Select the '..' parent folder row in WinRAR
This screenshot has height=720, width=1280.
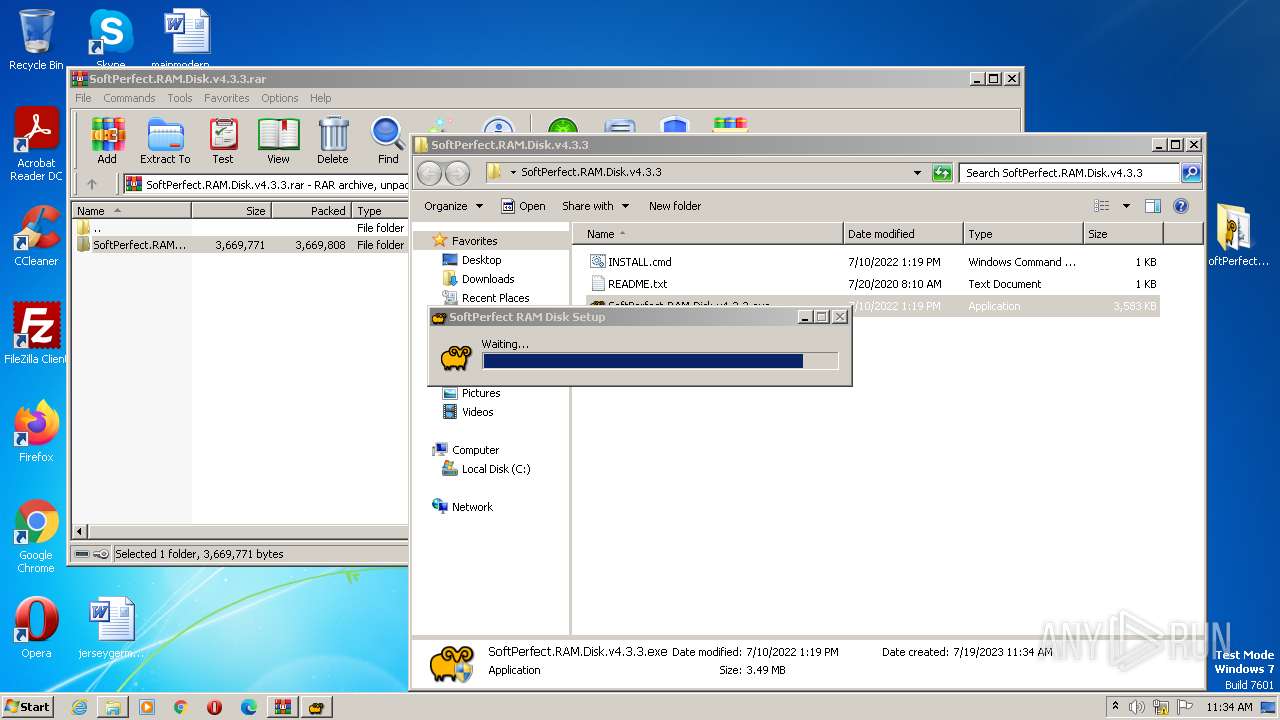pos(240,228)
